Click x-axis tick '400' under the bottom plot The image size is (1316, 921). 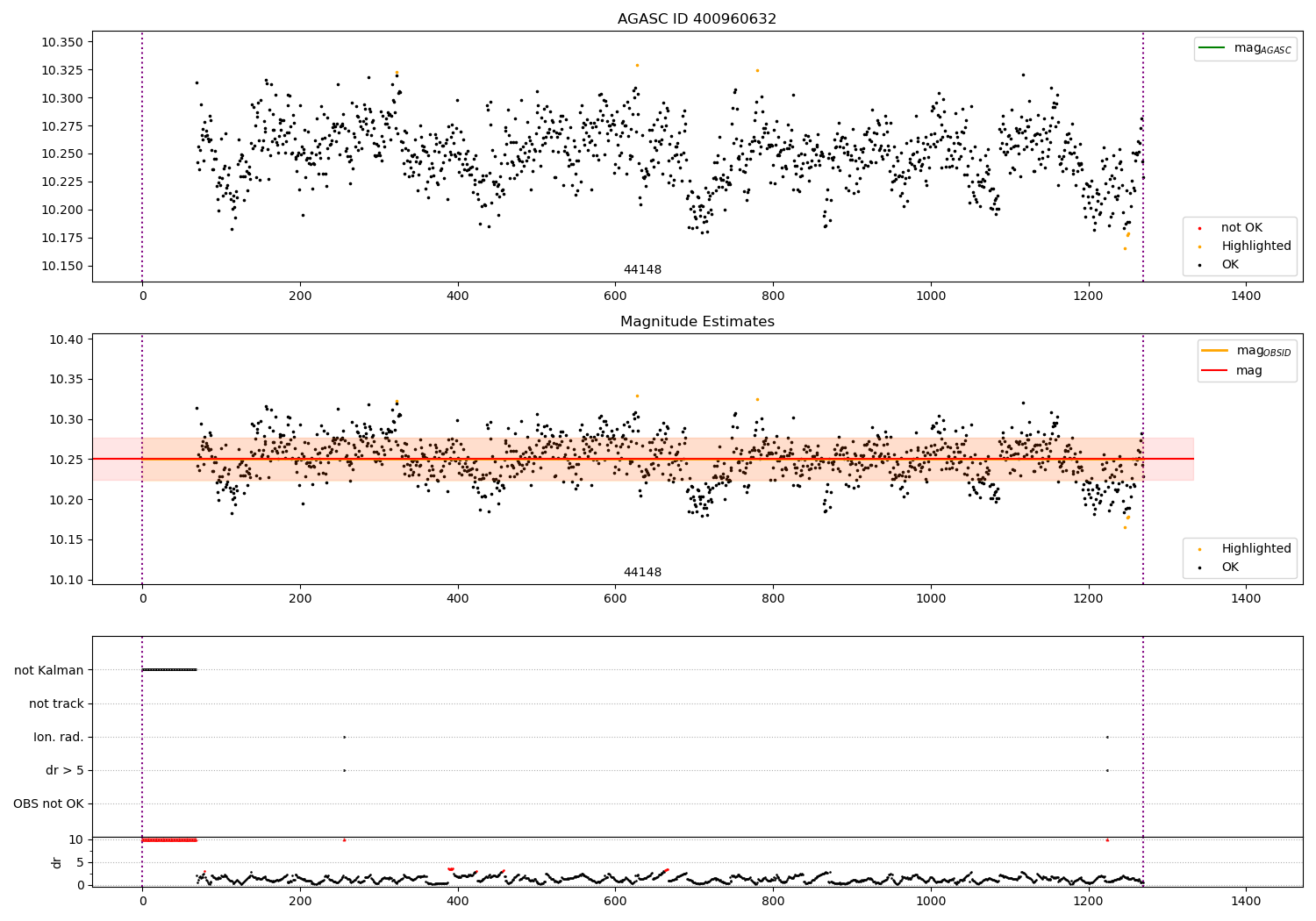click(458, 902)
